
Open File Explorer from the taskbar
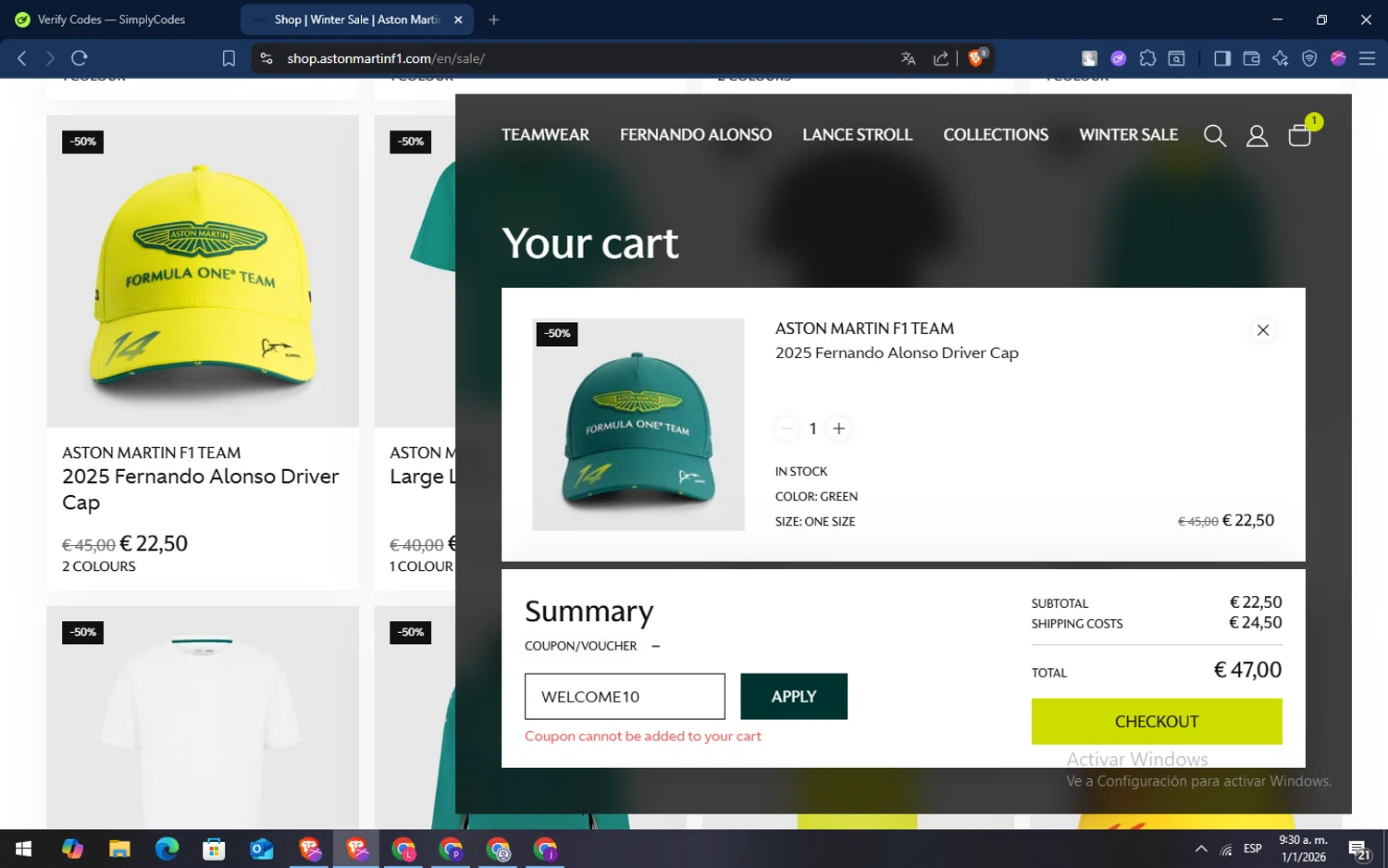(x=119, y=849)
